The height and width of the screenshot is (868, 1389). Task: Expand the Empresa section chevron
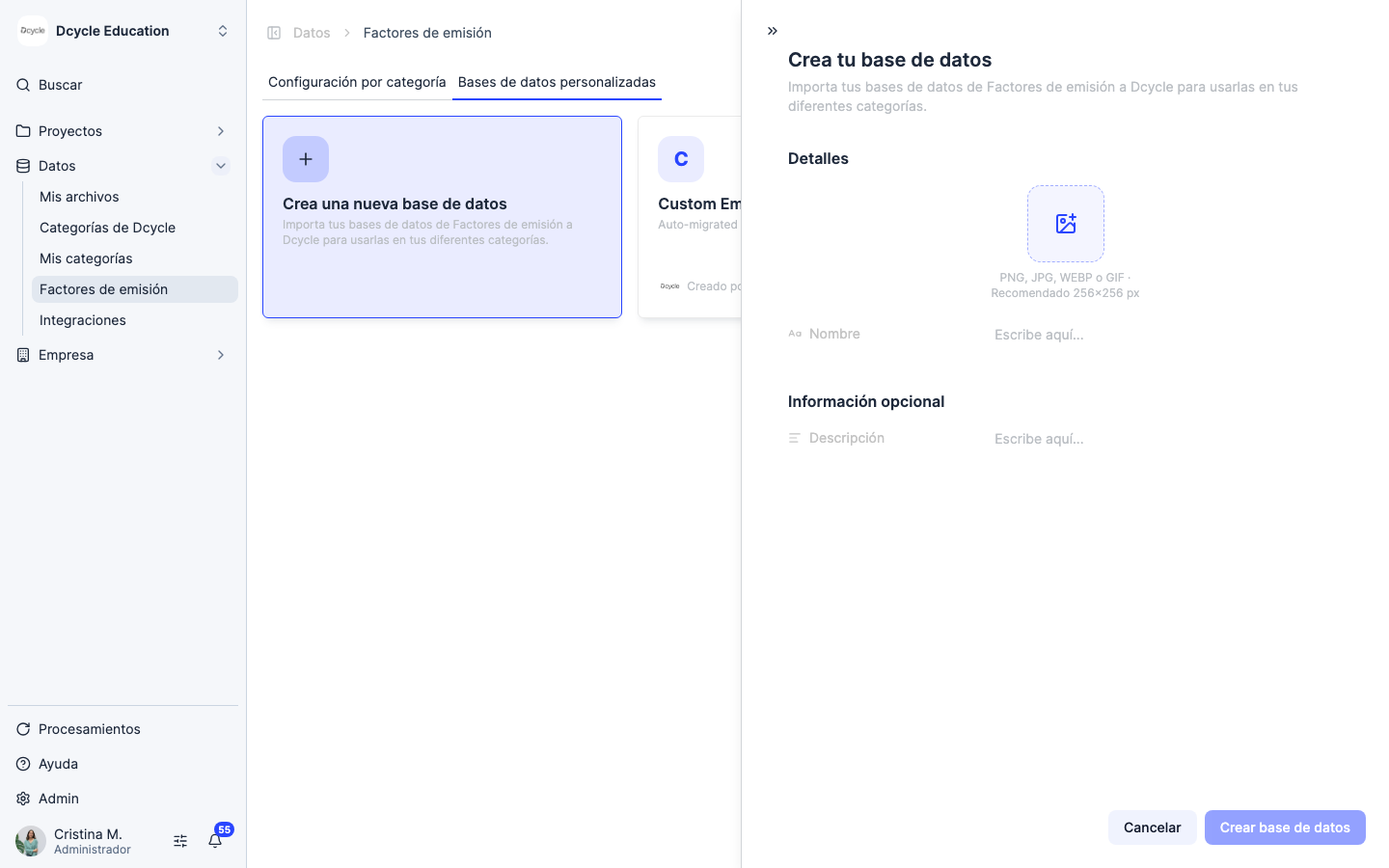[221, 355]
